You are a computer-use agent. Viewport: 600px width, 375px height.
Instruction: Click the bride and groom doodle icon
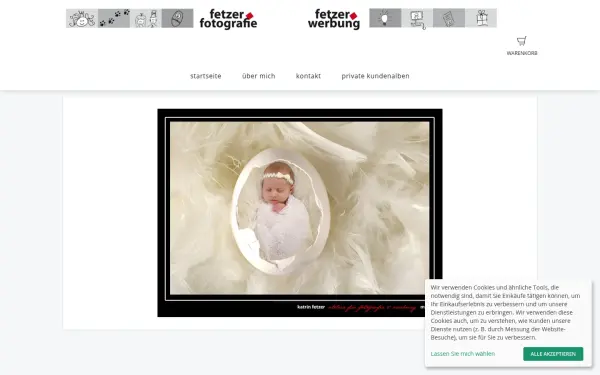point(145,18)
